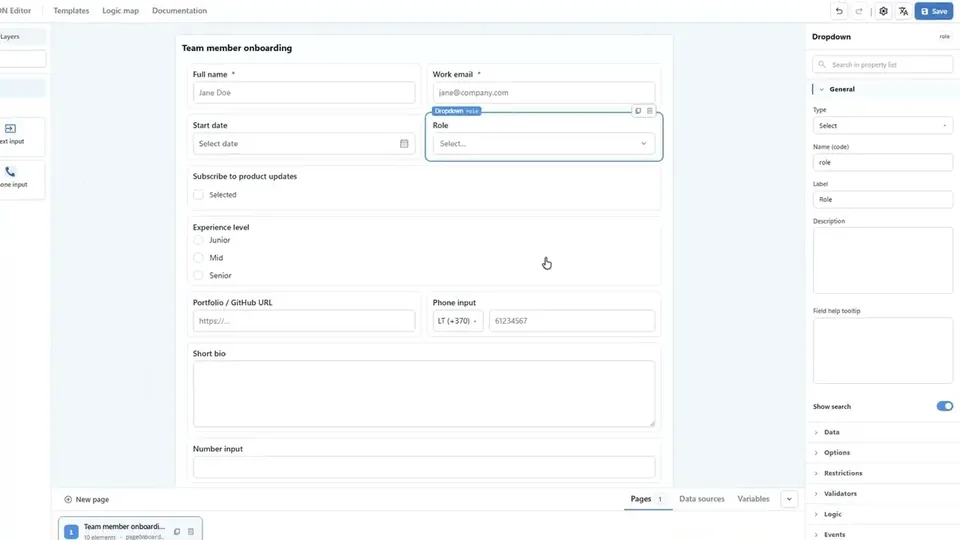The width and height of the screenshot is (960, 540).
Task: Click the Portfolio / GitHub URL field
Action: (304, 321)
